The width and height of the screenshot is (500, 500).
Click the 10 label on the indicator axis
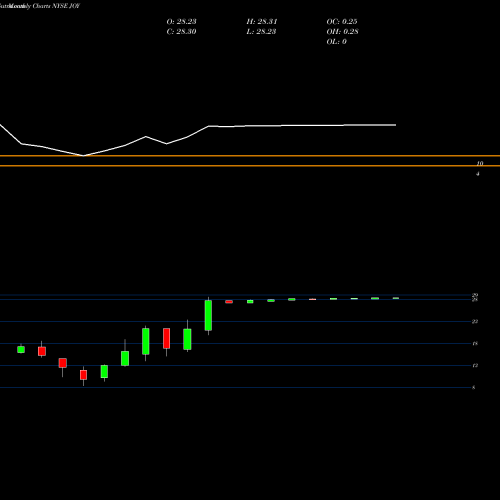click(x=480, y=163)
